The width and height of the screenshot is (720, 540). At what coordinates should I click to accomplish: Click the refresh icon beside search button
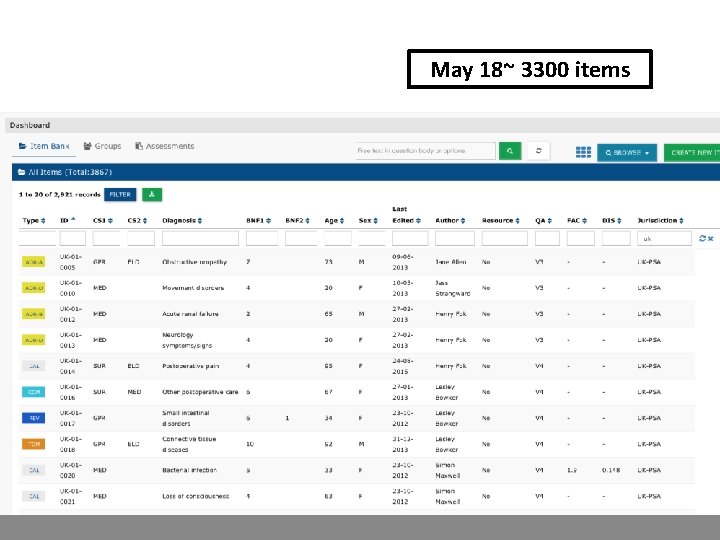pyautogui.click(x=539, y=151)
